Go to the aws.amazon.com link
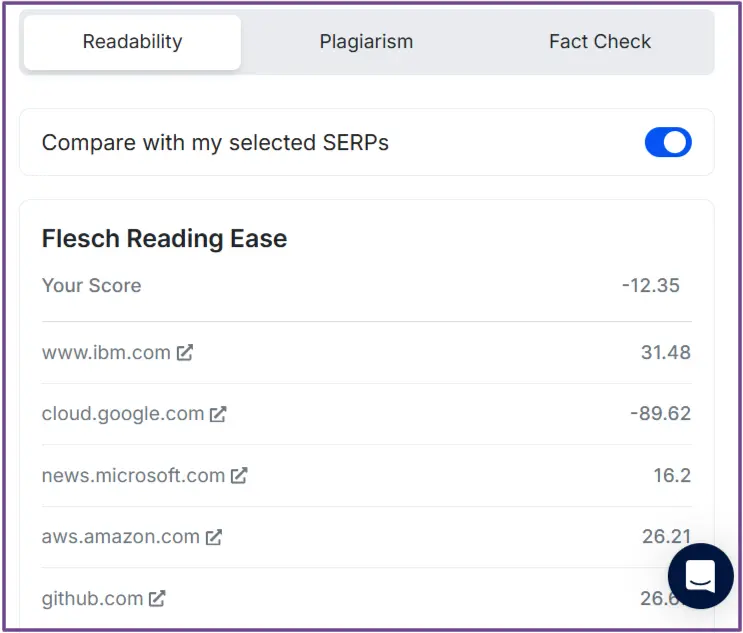Image resolution: width=743 pixels, height=633 pixels. coord(121,537)
